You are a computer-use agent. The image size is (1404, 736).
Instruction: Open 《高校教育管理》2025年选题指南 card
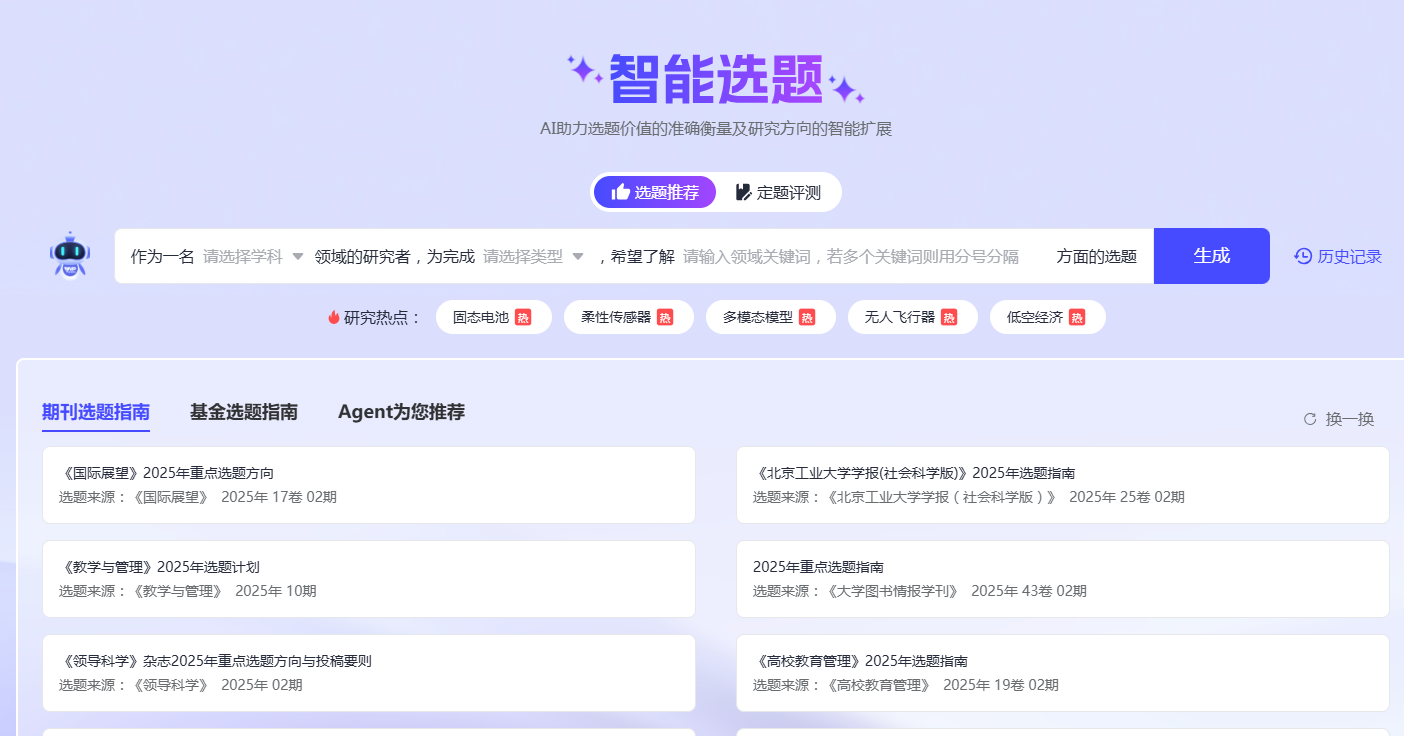1062,673
